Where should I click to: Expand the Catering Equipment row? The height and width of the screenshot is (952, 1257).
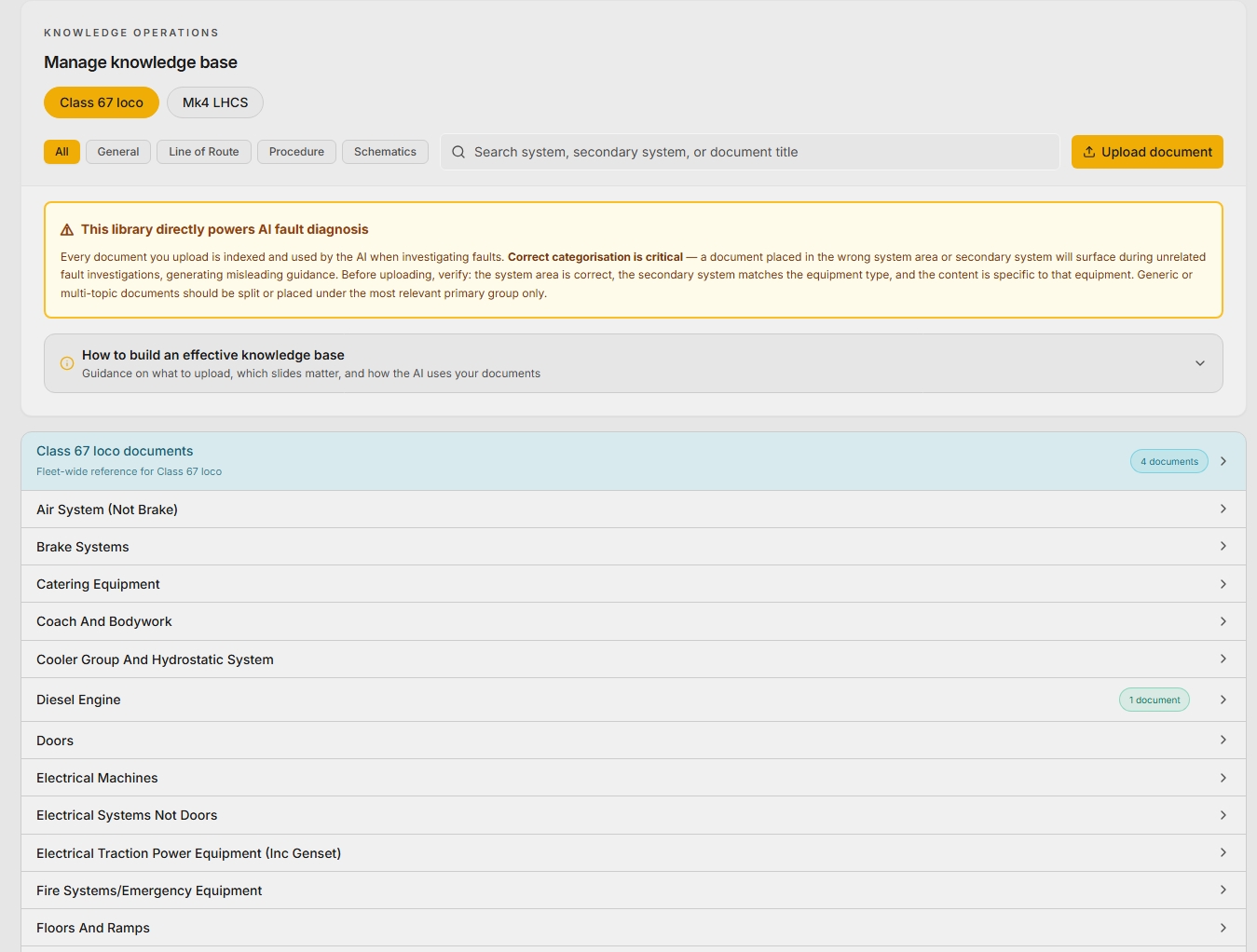(x=634, y=584)
